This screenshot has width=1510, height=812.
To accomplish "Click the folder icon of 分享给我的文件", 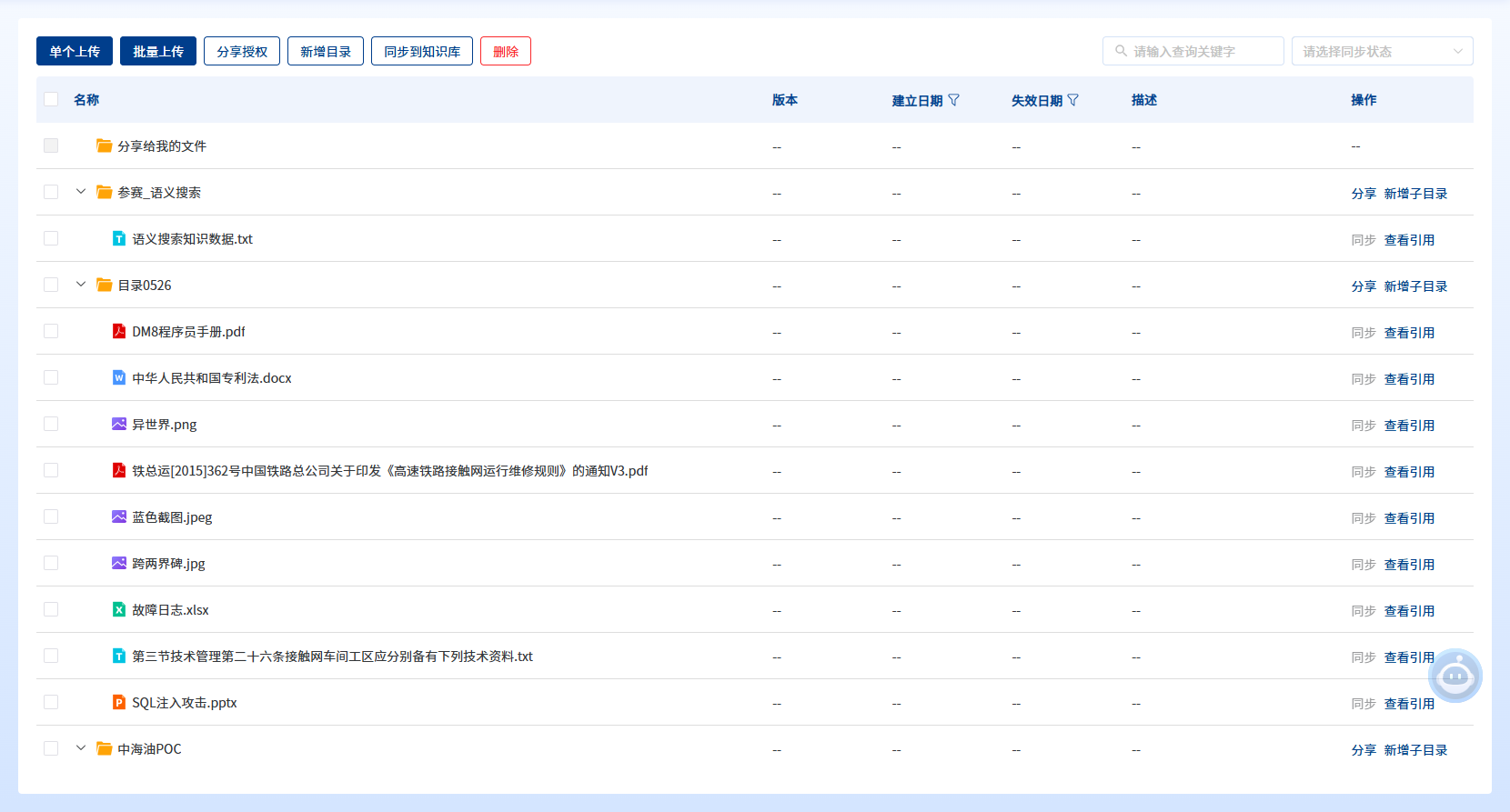I will pyautogui.click(x=105, y=145).
